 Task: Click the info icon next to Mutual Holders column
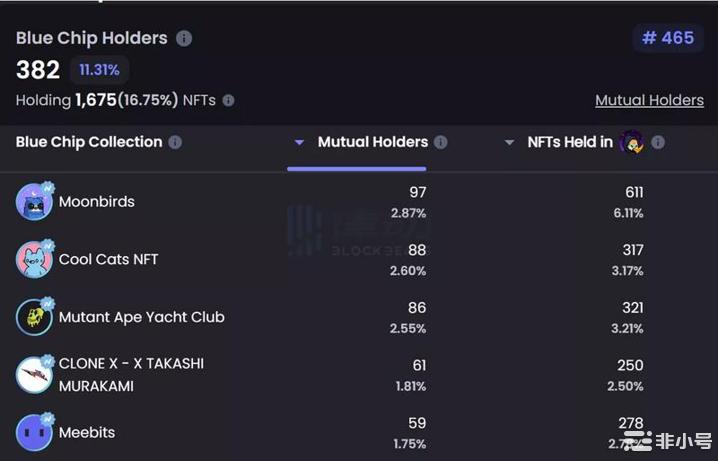point(441,142)
